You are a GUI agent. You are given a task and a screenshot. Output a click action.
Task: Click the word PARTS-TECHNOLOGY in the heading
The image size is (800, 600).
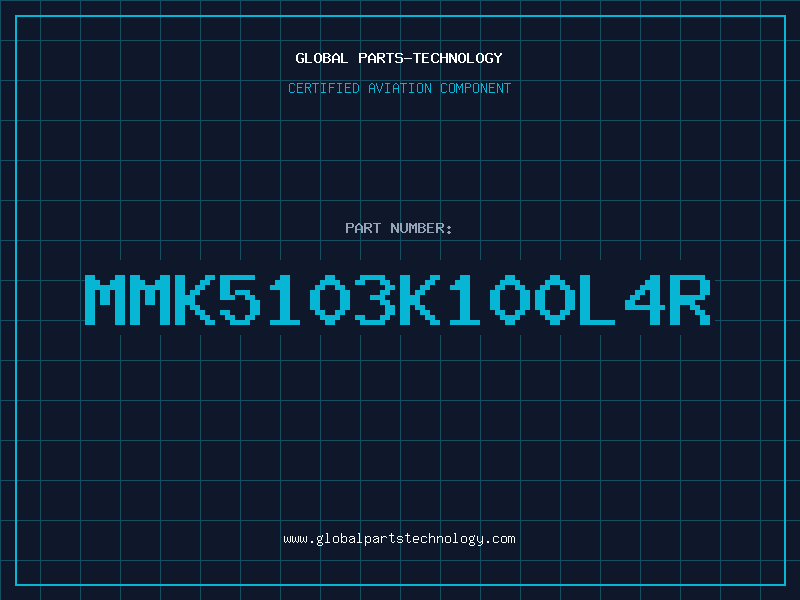click(431, 58)
